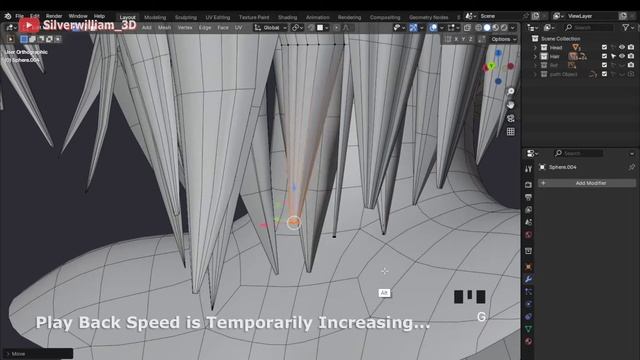Switch to the Sculpting workspace tab
The width and height of the screenshot is (640, 360).
pyautogui.click(x=186, y=17)
